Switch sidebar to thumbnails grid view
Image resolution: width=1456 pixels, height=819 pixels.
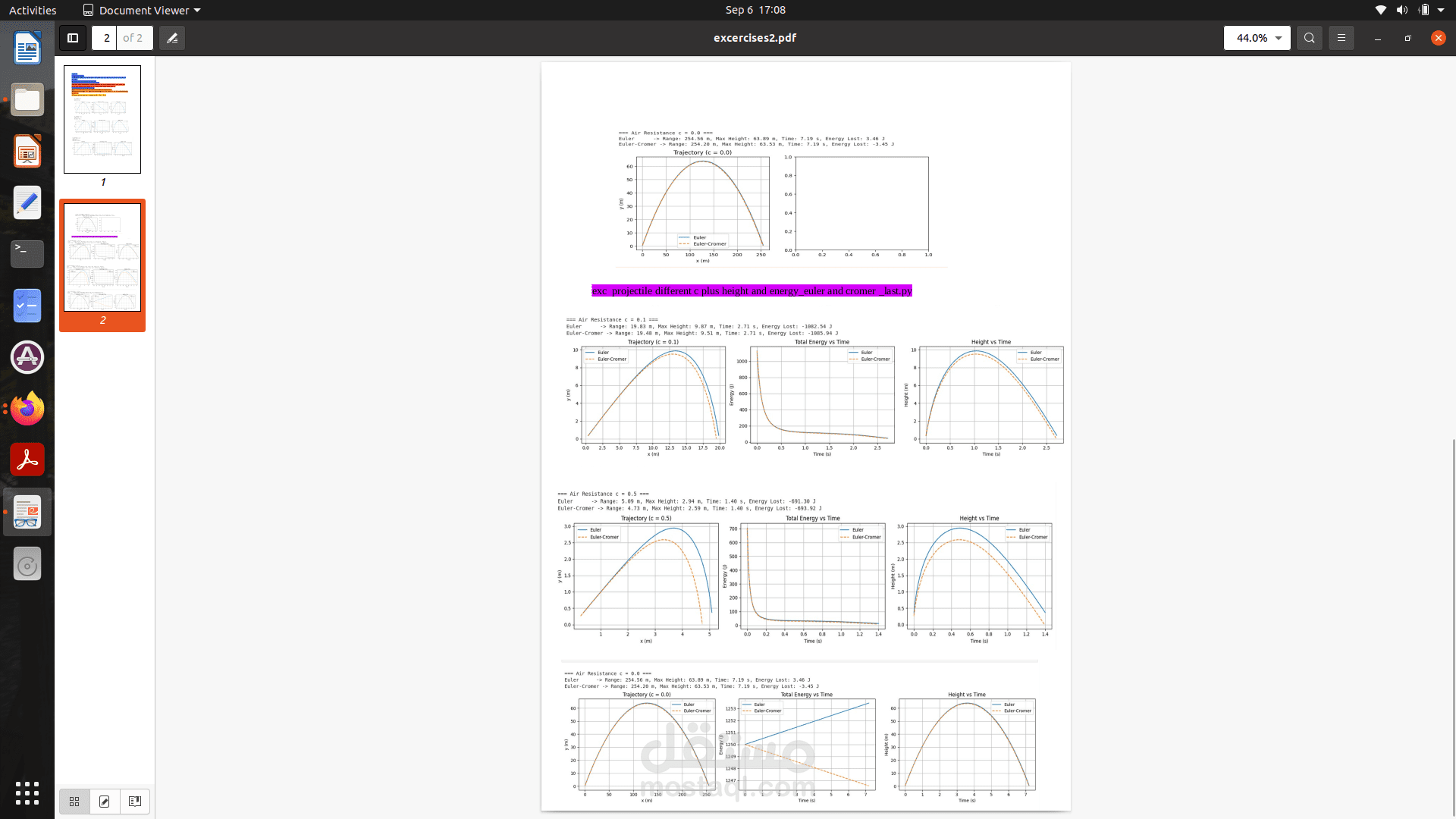click(x=74, y=802)
